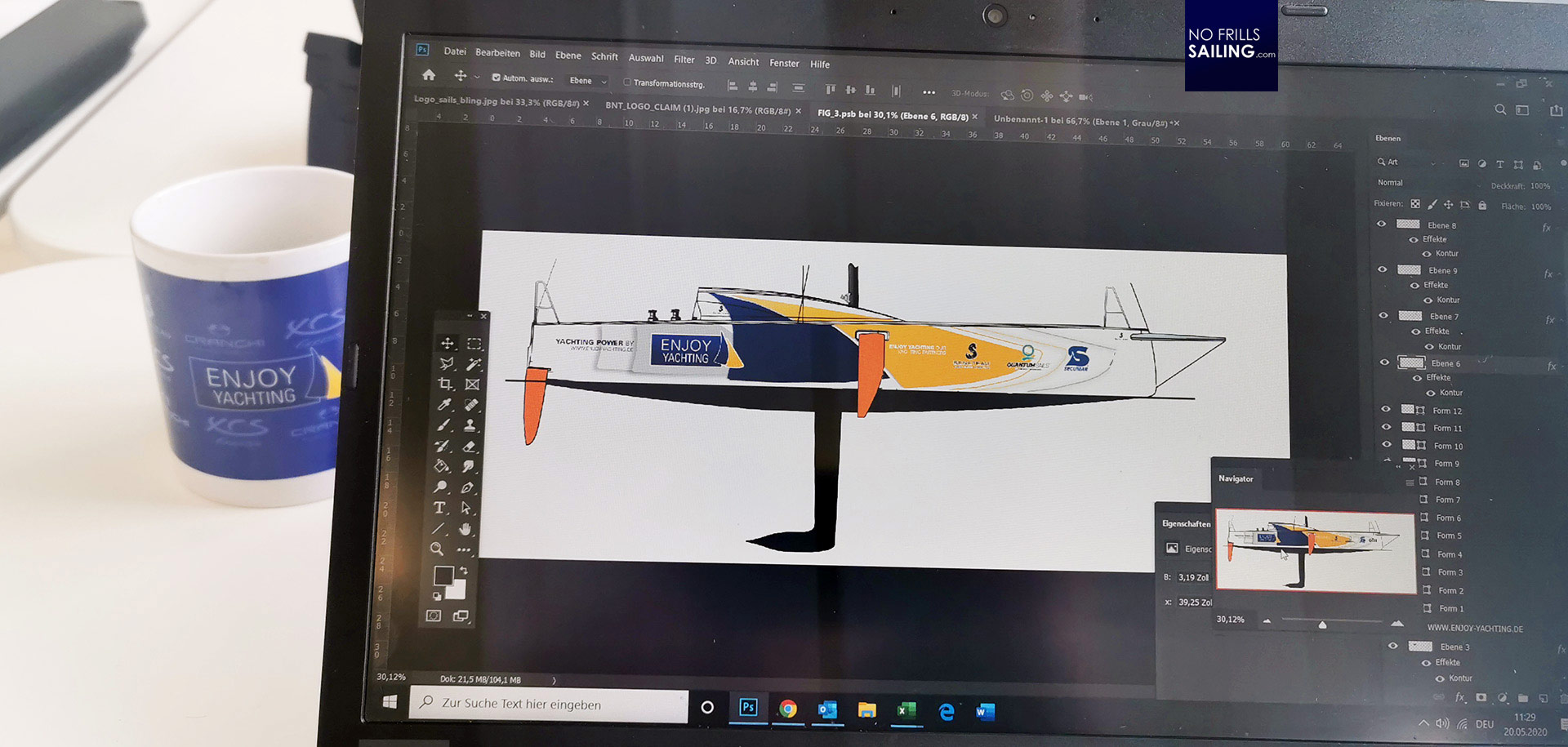Select the Clone Stamp tool

[x=470, y=425]
